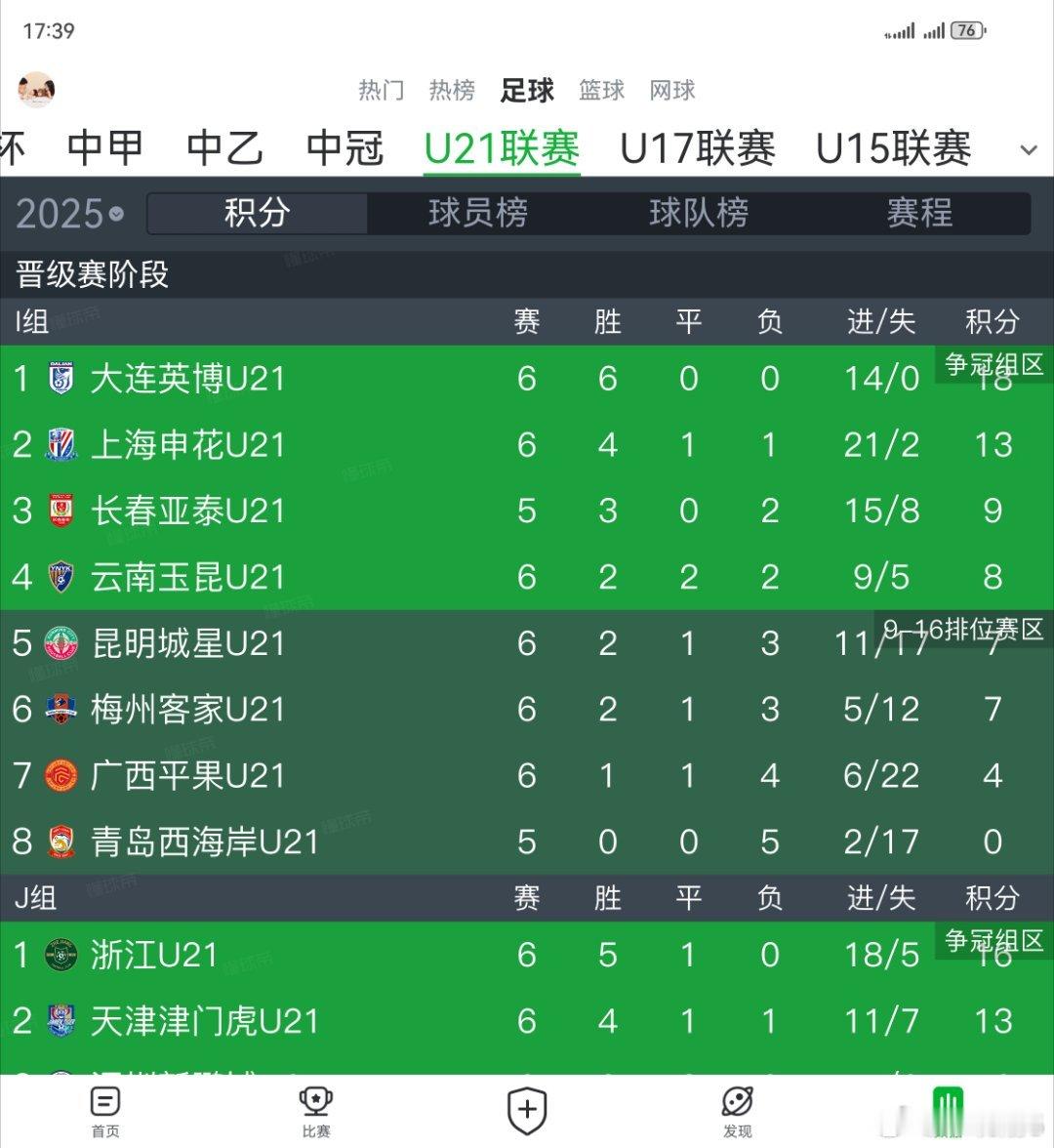Click the 上海申花U21 team crest
Image resolution: width=1054 pixels, height=1148 pixels.
pos(61,444)
